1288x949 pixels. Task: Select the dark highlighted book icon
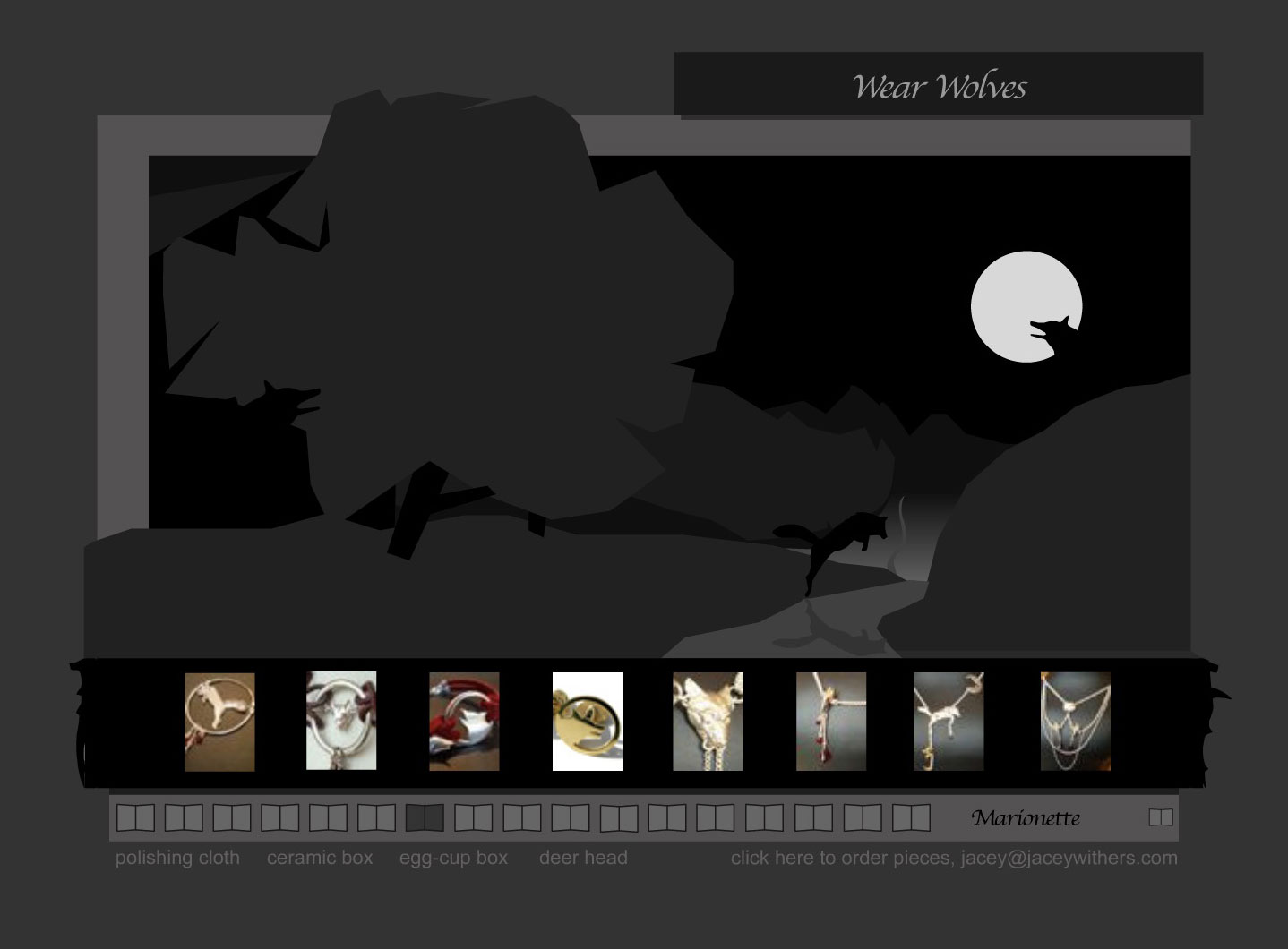(x=425, y=817)
